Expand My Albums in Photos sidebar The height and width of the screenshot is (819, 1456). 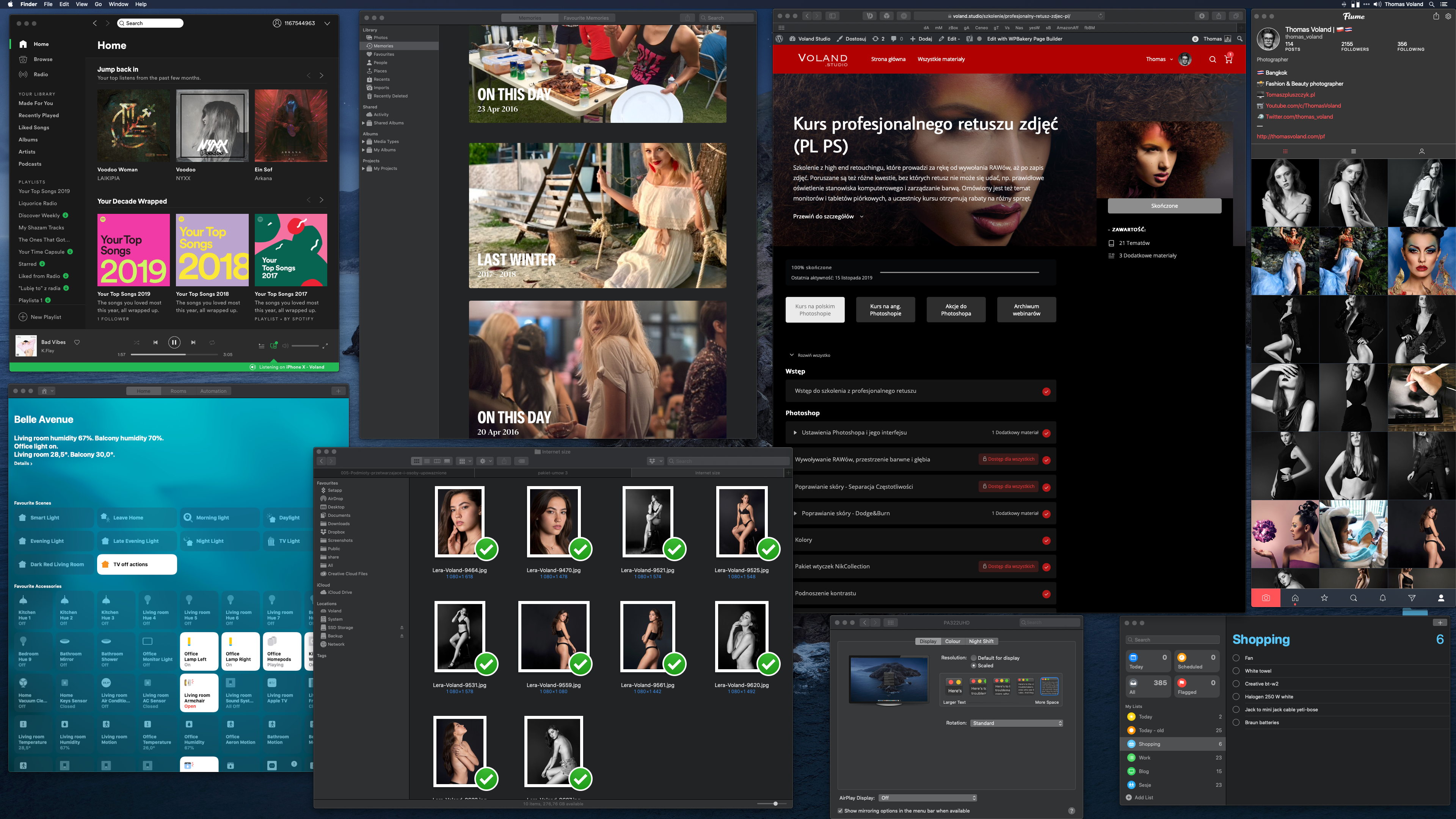click(364, 150)
